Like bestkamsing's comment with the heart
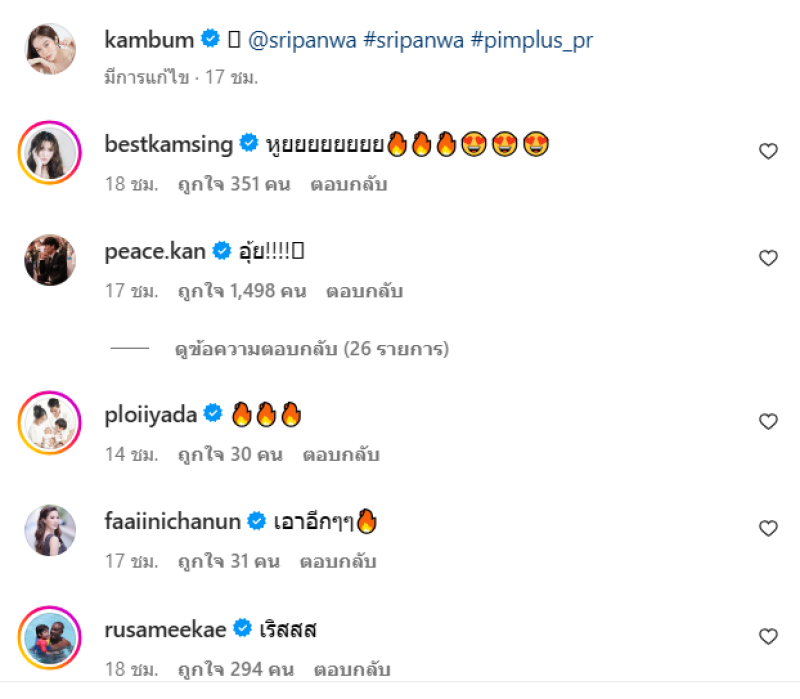 768,151
